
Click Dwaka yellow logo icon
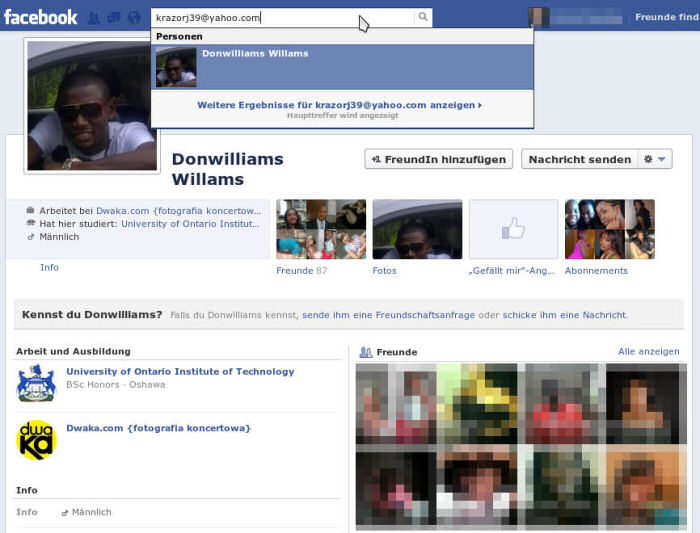pyautogui.click(x=37, y=440)
